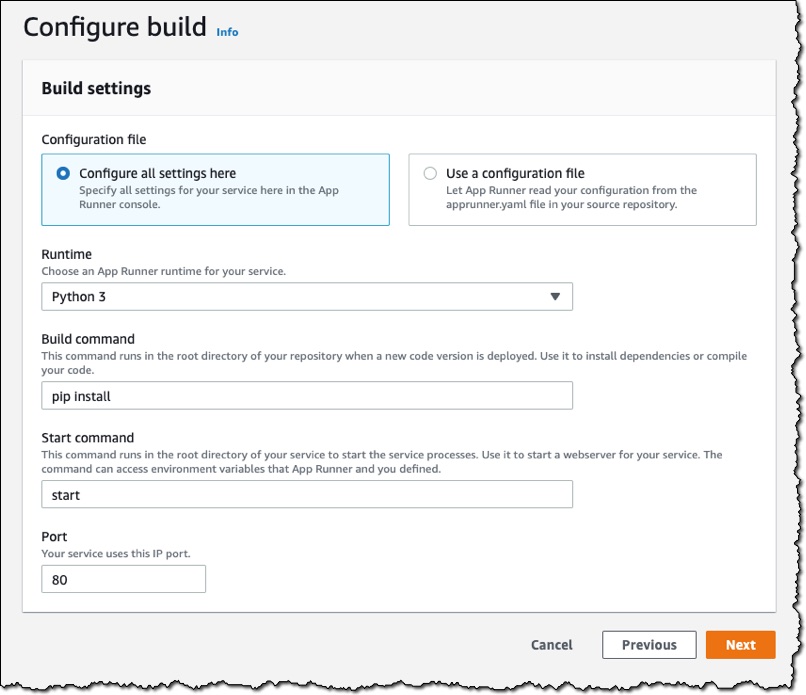Click the 'Use a configuration file' option card description
806x695 pixels.
tap(571, 197)
